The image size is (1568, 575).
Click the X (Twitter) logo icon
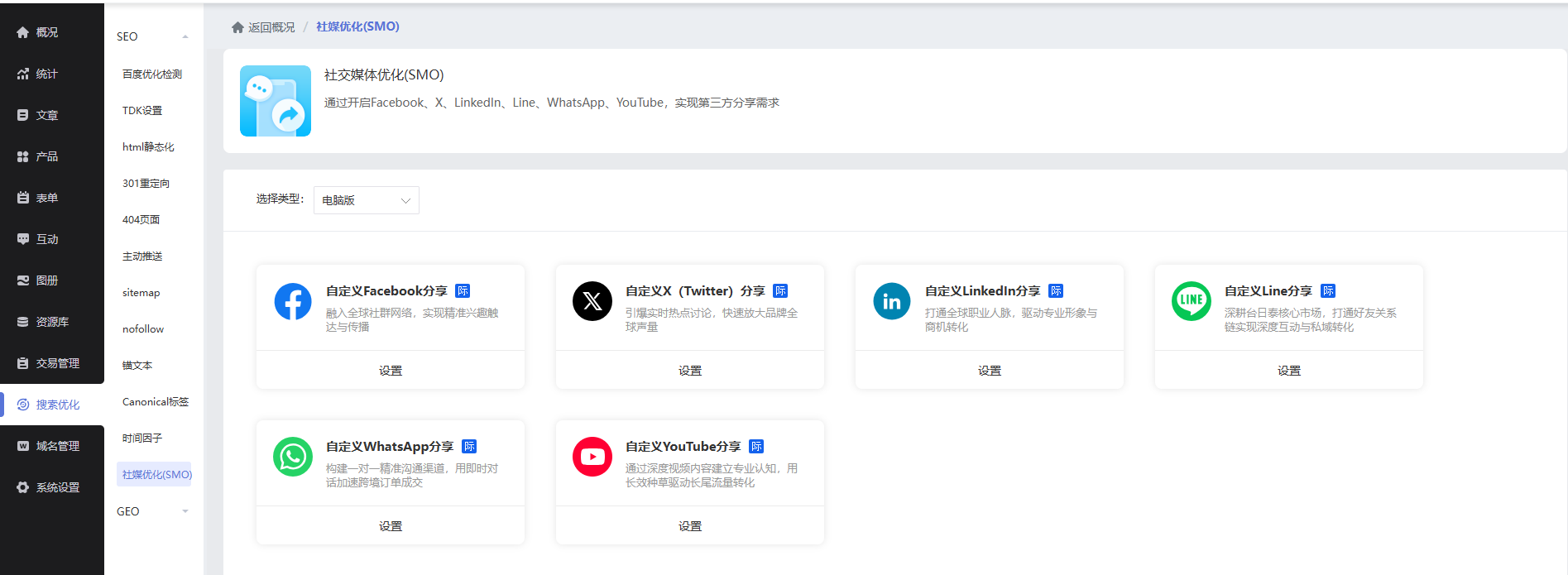click(592, 301)
